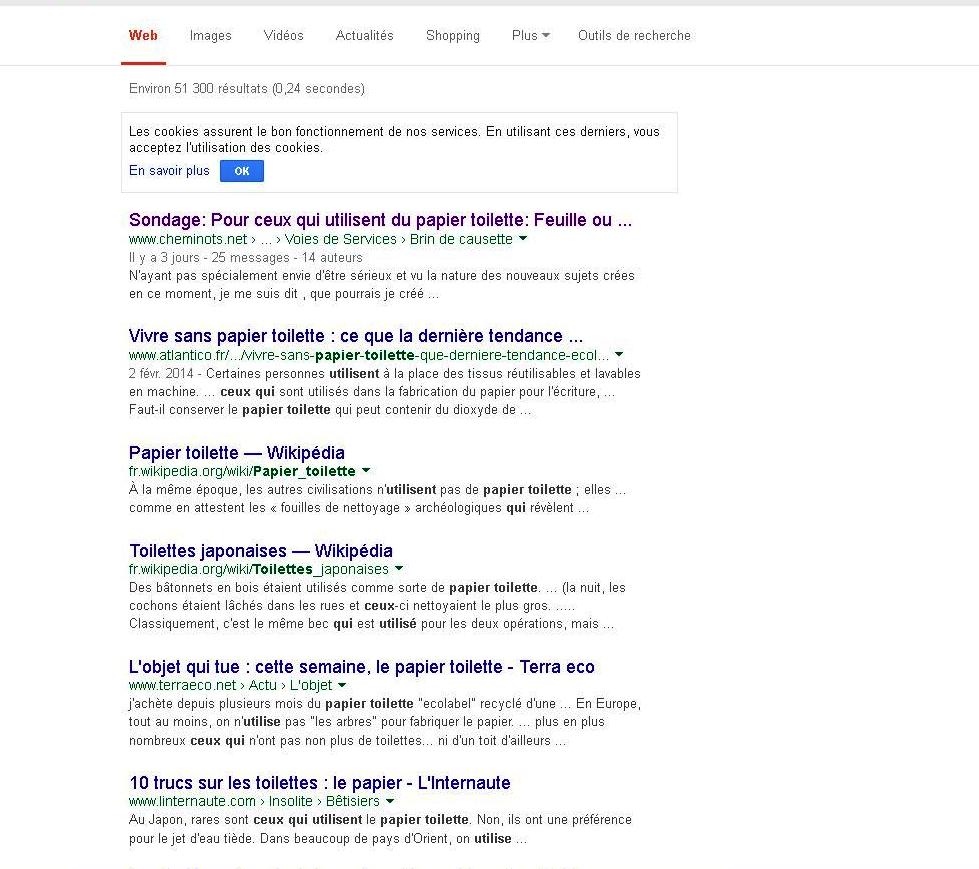Expand arrow next to terraeco.net URL
This screenshot has width=979, height=869.
[x=342, y=686]
